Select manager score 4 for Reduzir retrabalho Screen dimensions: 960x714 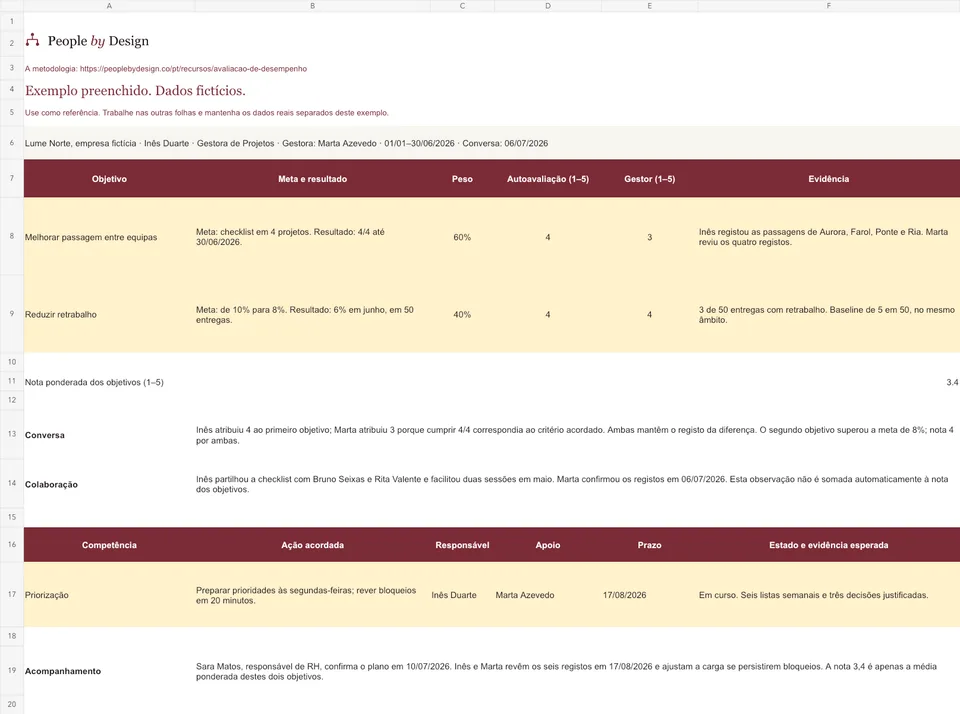[650, 314]
